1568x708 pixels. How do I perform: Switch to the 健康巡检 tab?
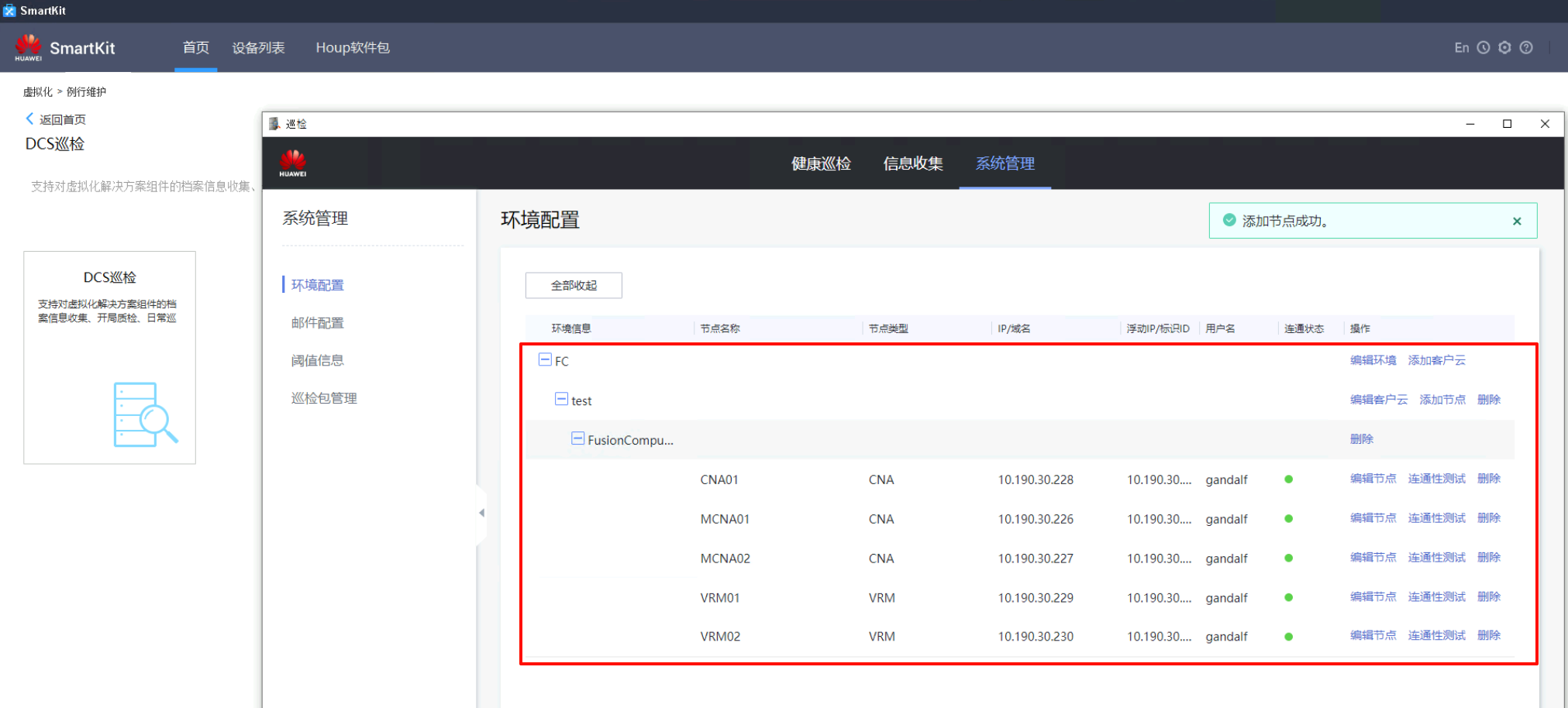point(821,163)
